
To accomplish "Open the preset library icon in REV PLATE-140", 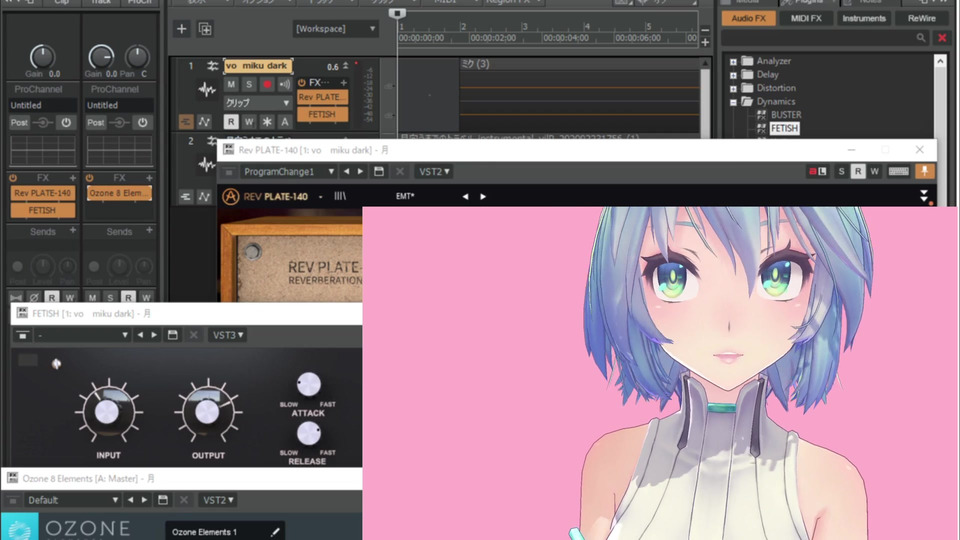I will [x=340, y=197].
